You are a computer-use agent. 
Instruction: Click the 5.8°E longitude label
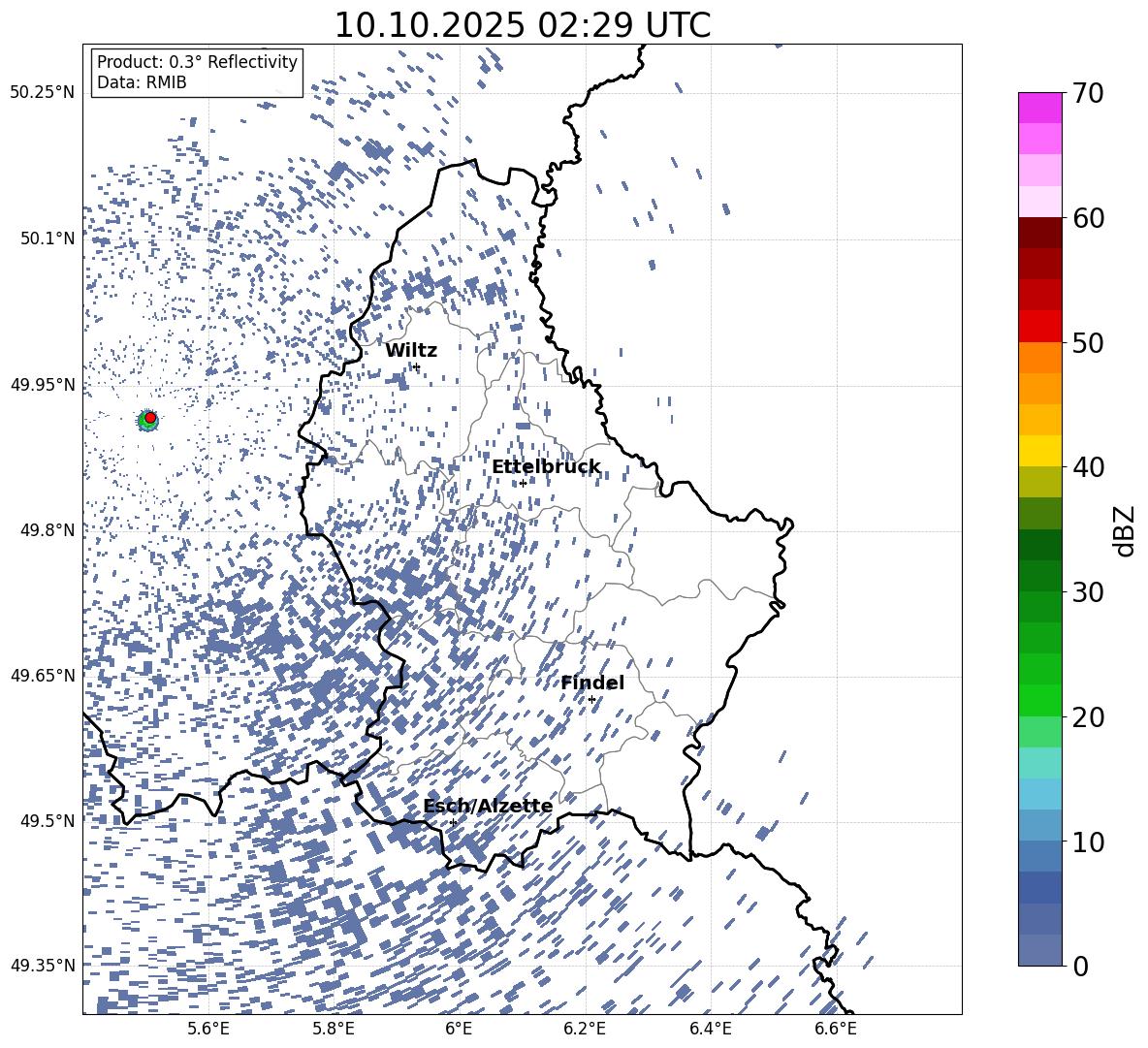(x=334, y=1029)
